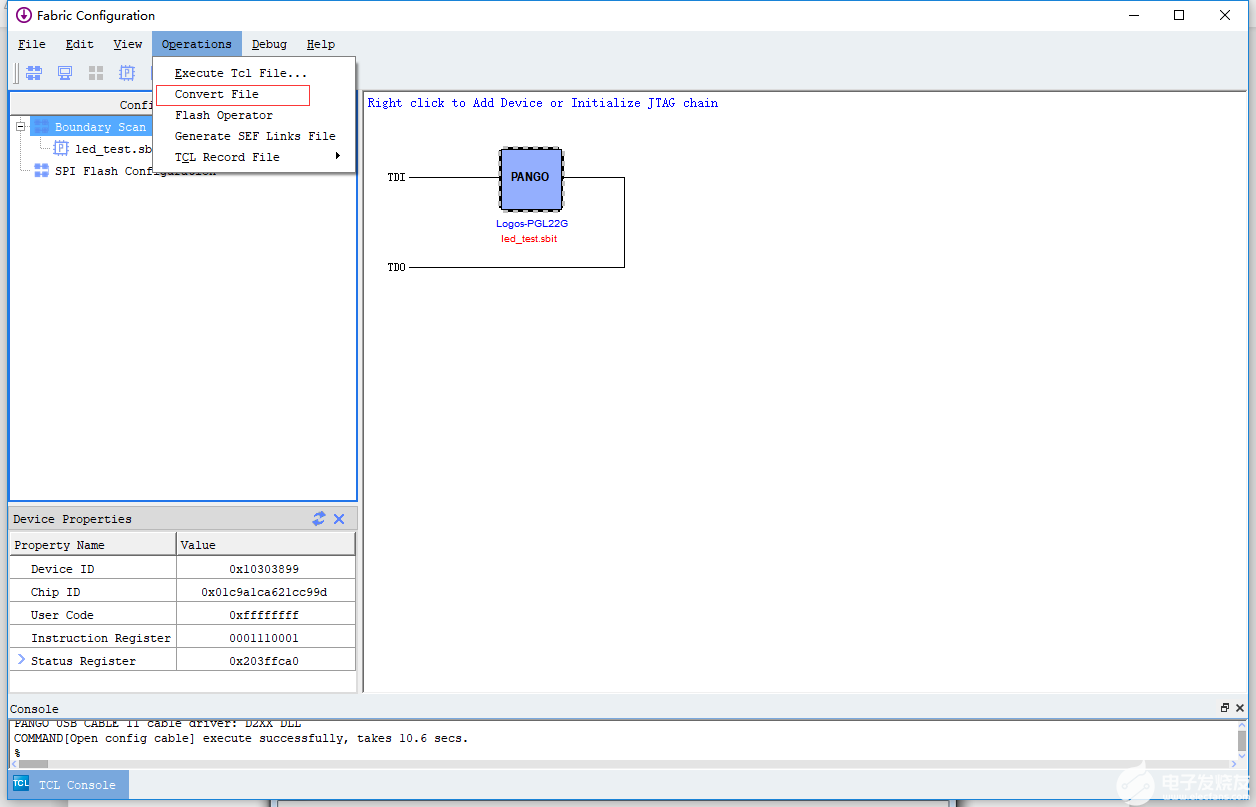
Task: Click the Logos-PGL22G device label
Action: pos(532,223)
